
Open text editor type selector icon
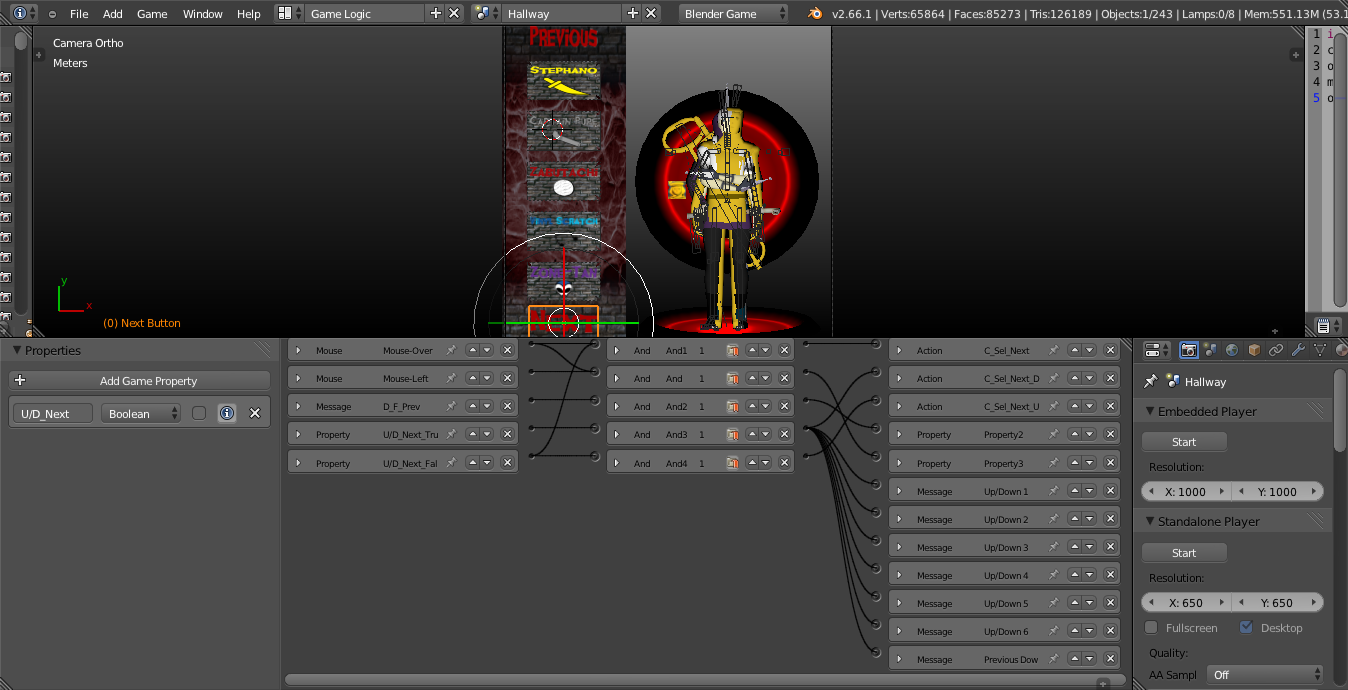[1326, 325]
